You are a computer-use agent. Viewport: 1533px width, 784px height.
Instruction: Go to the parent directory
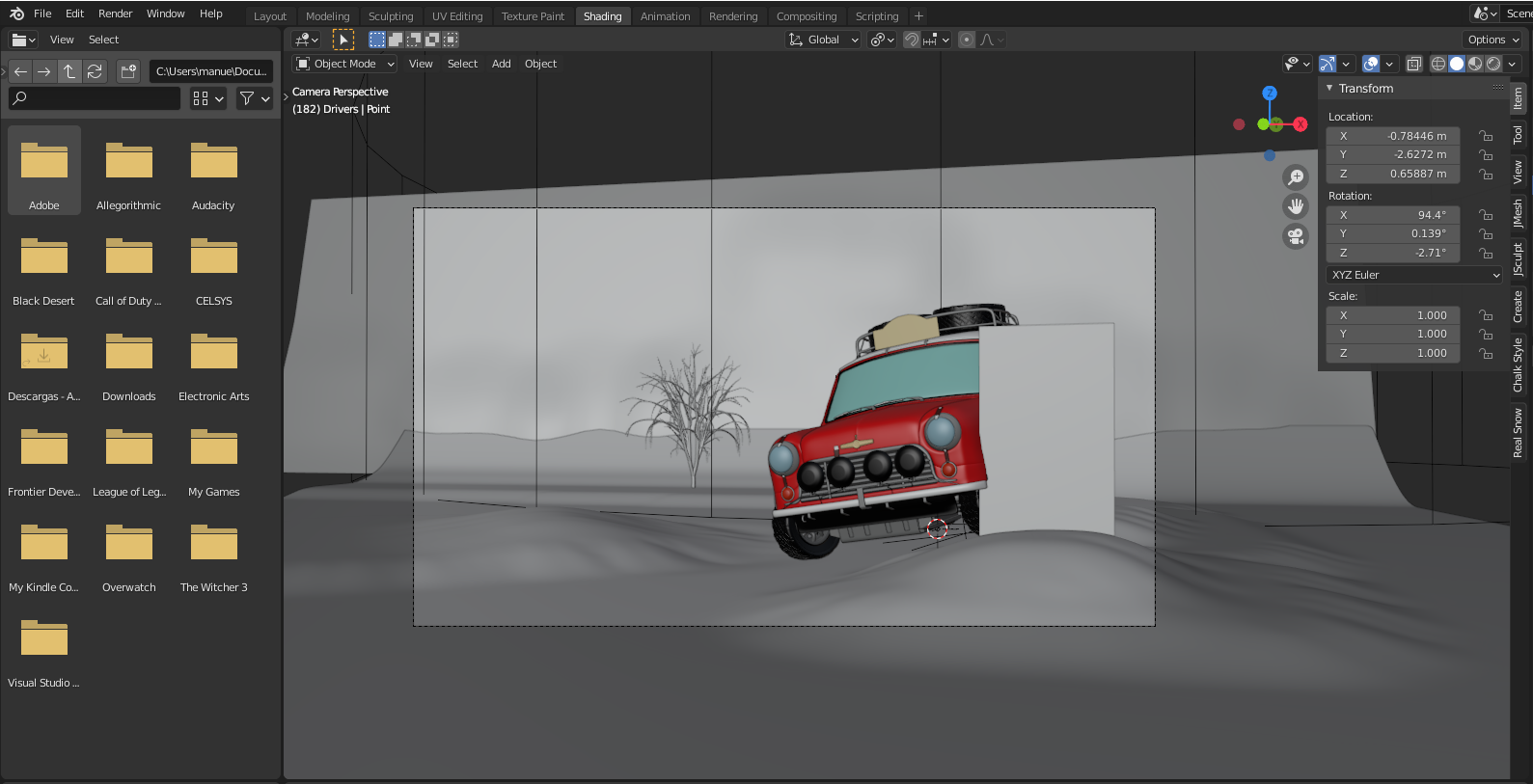(x=69, y=71)
